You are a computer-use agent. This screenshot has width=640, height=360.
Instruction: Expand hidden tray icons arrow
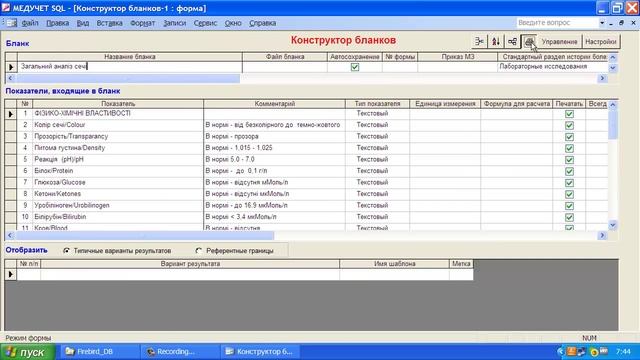pyautogui.click(x=560, y=351)
